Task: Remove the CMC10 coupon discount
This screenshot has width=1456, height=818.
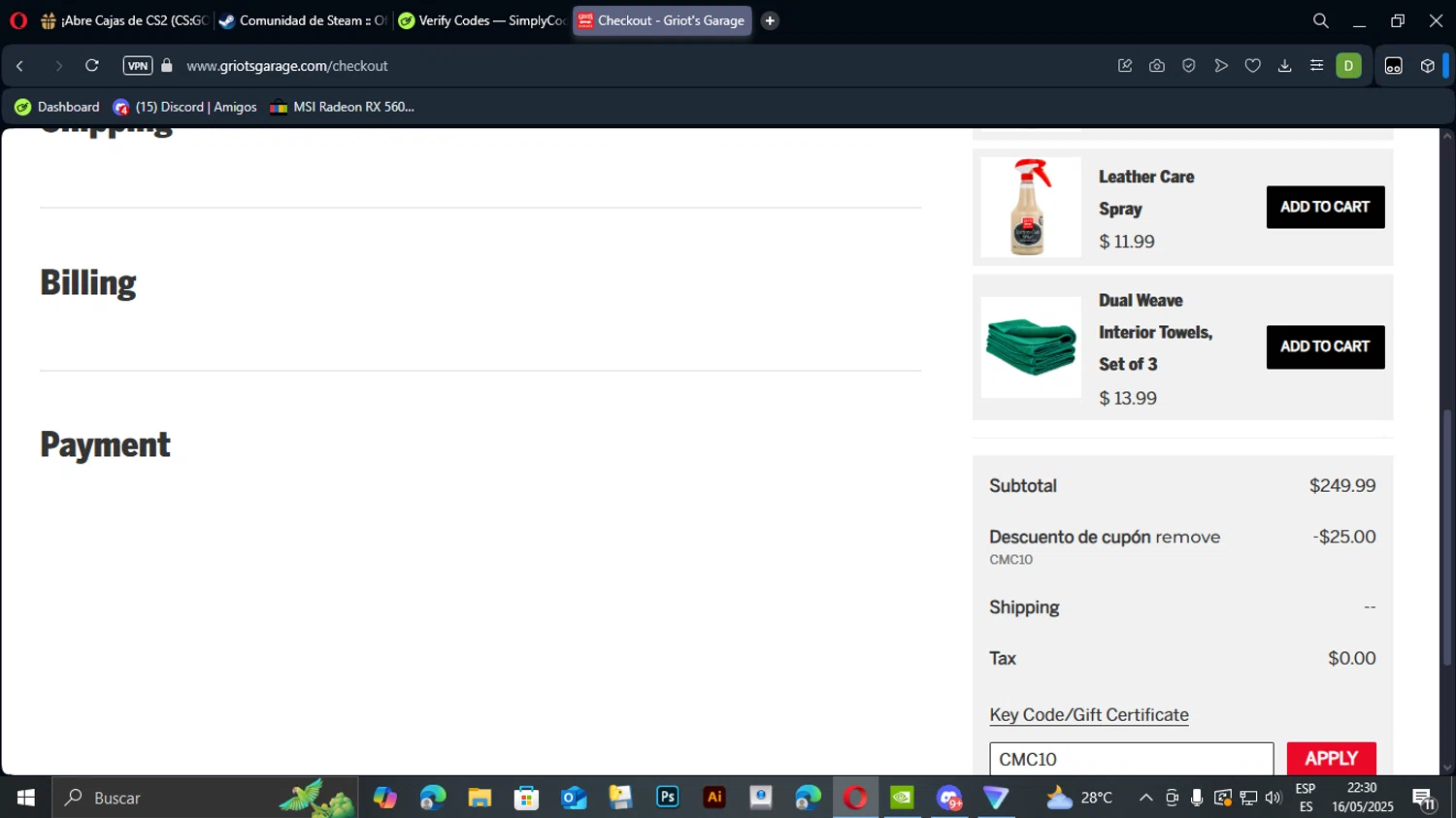Action: 1187,537
